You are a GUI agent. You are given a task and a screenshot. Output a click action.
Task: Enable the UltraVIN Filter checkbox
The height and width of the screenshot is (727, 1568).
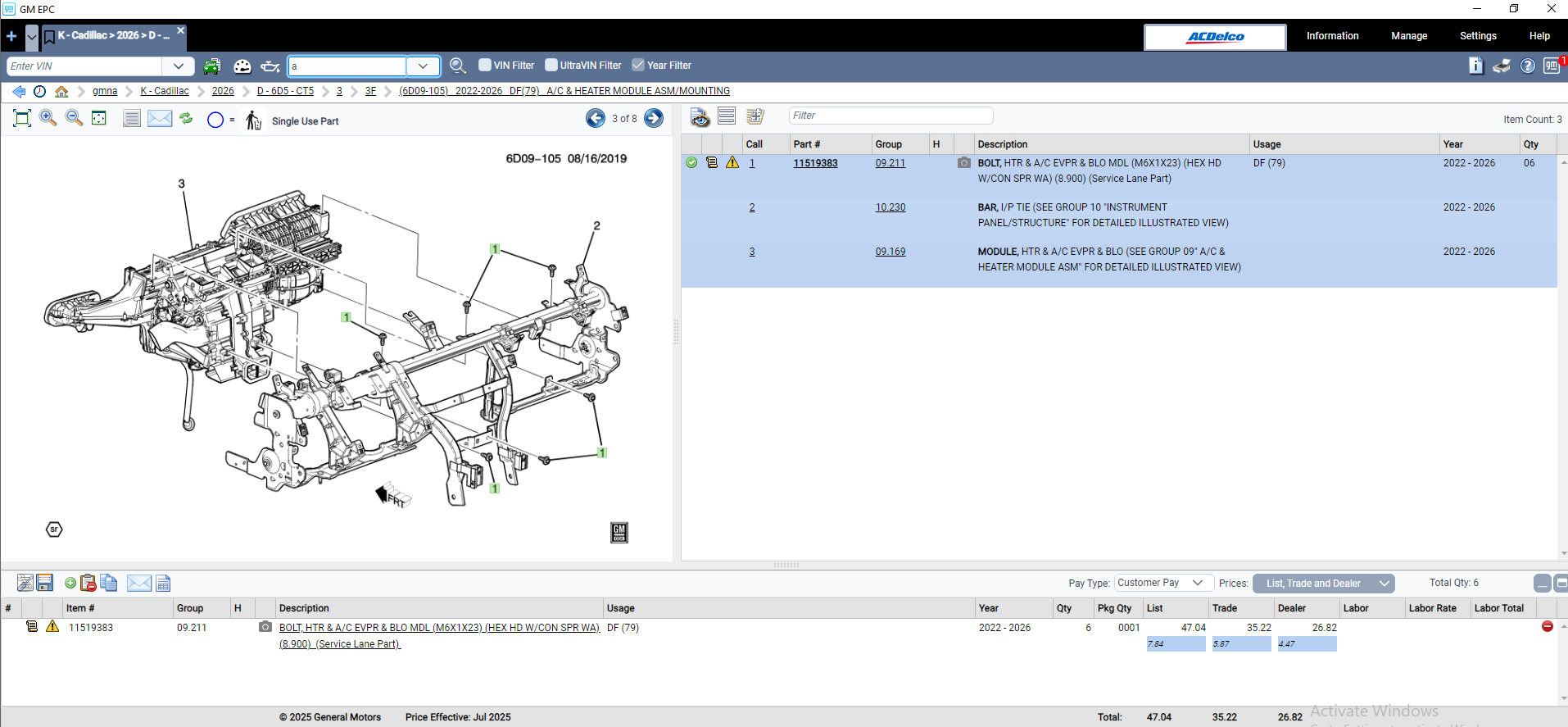(551, 65)
